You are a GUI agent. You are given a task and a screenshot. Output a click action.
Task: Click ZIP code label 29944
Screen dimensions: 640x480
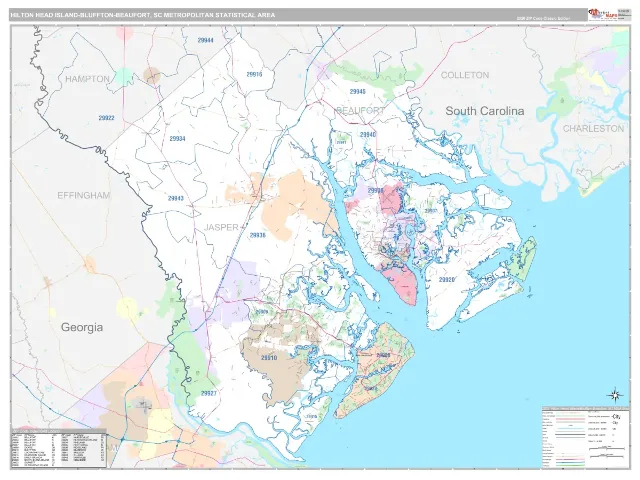[205, 40]
